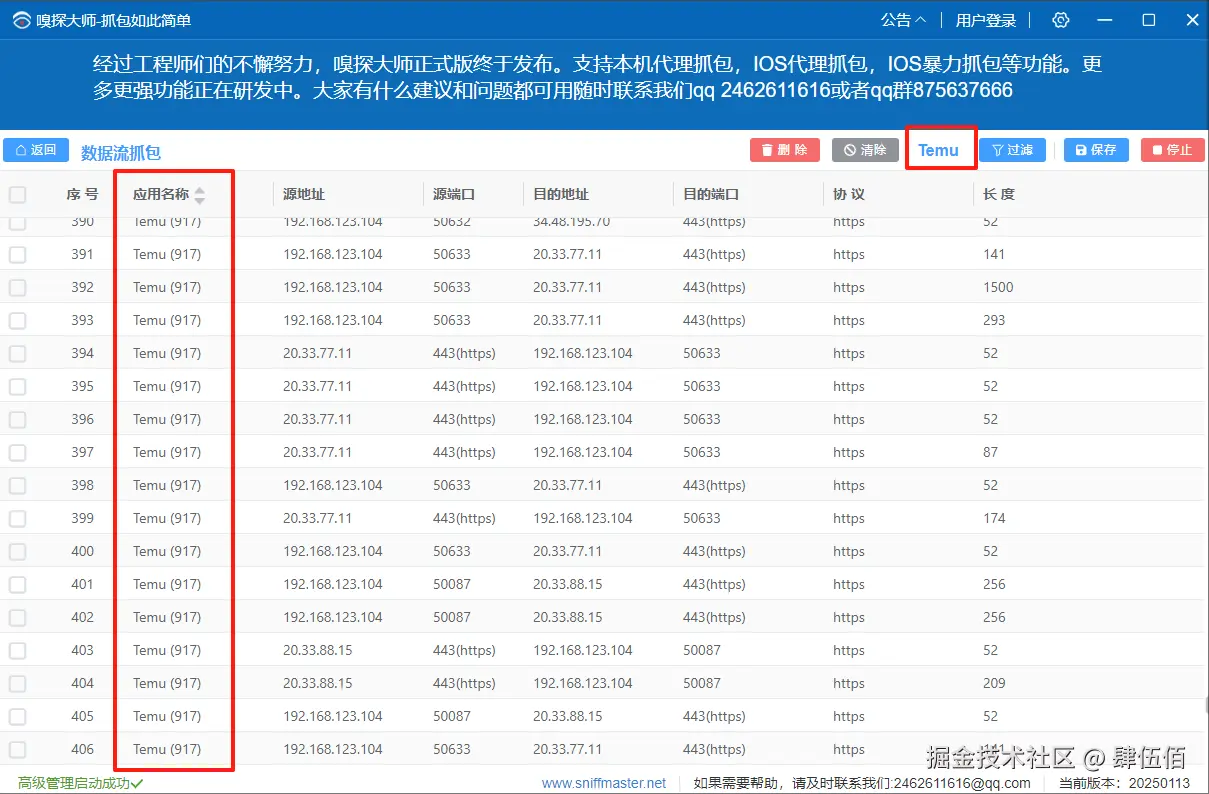Check the checkbox for row 403
This screenshot has height=794, width=1209.
(17, 650)
